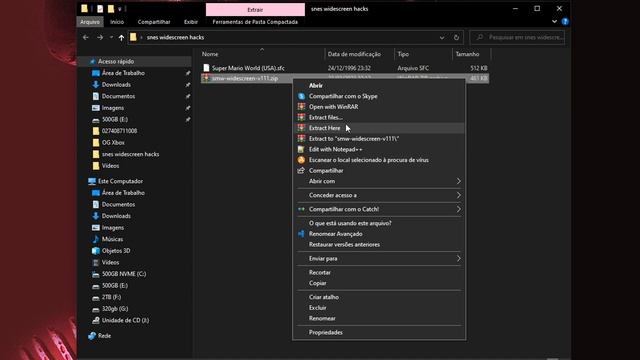Click the Unidade de CD (I:) drive icon
The height and width of the screenshot is (360, 640).
point(96,320)
